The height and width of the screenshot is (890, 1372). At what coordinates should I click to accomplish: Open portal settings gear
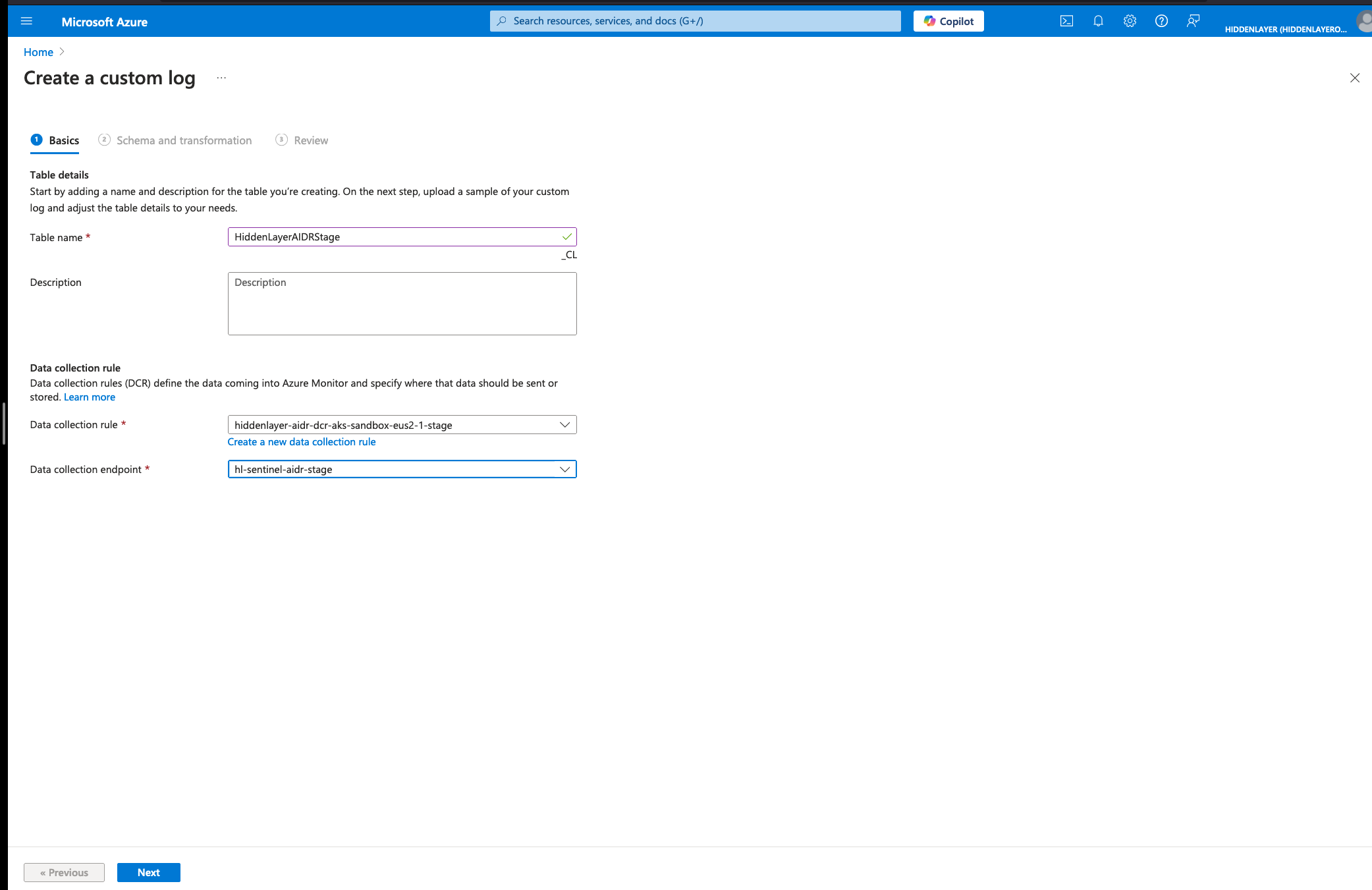pyautogui.click(x=1130, y=21)
